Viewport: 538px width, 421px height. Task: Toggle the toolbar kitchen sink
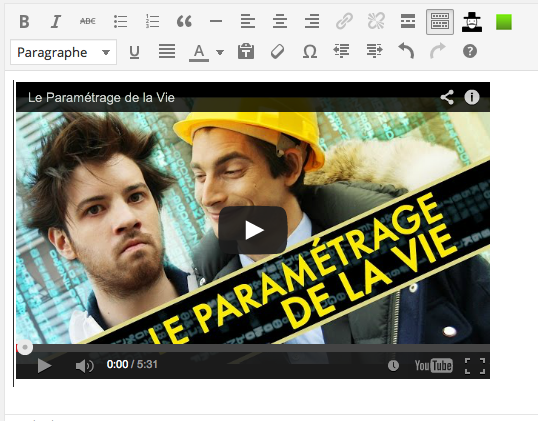(440, 22)
